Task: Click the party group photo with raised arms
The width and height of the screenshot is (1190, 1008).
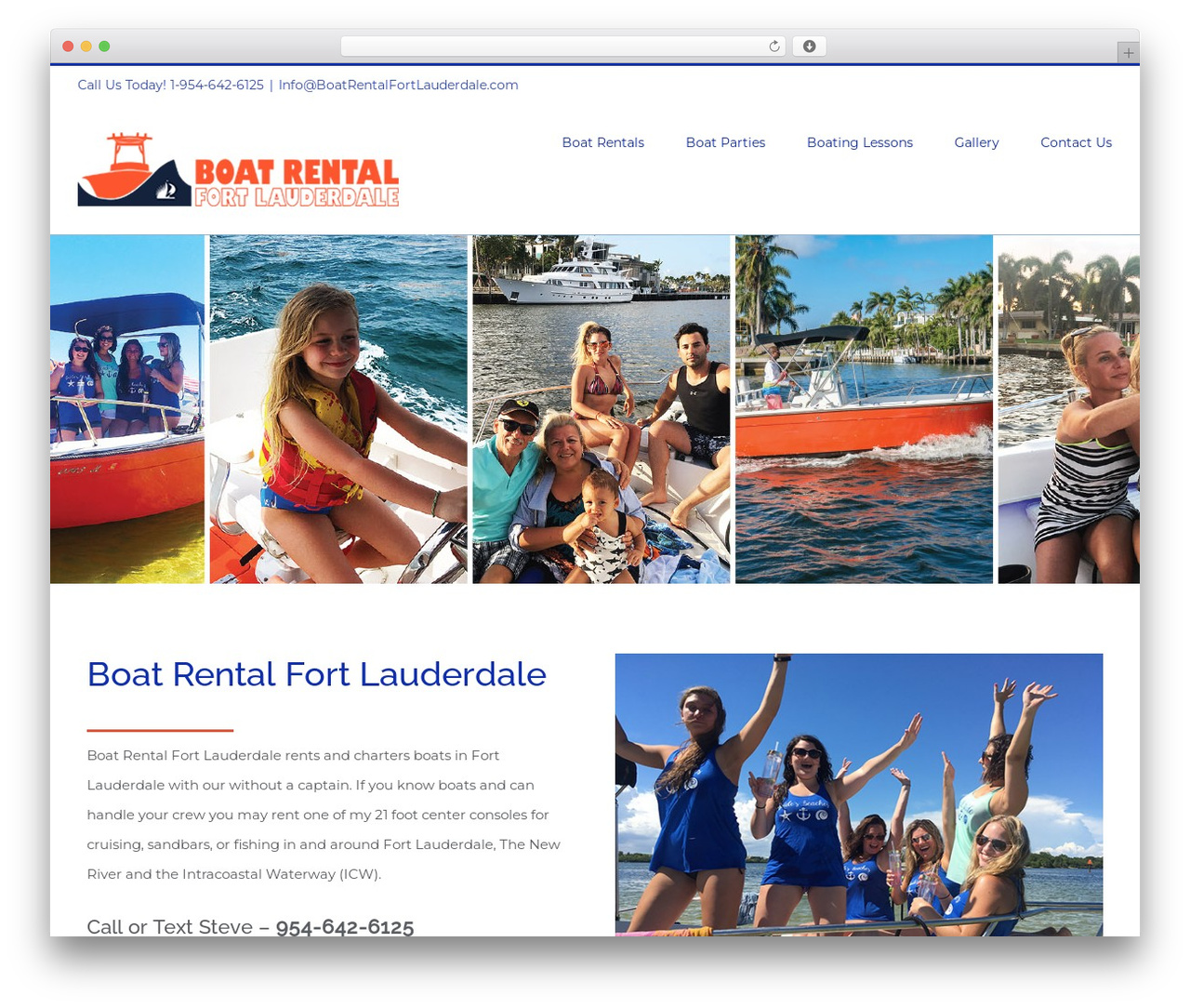Action: point(859,795)
